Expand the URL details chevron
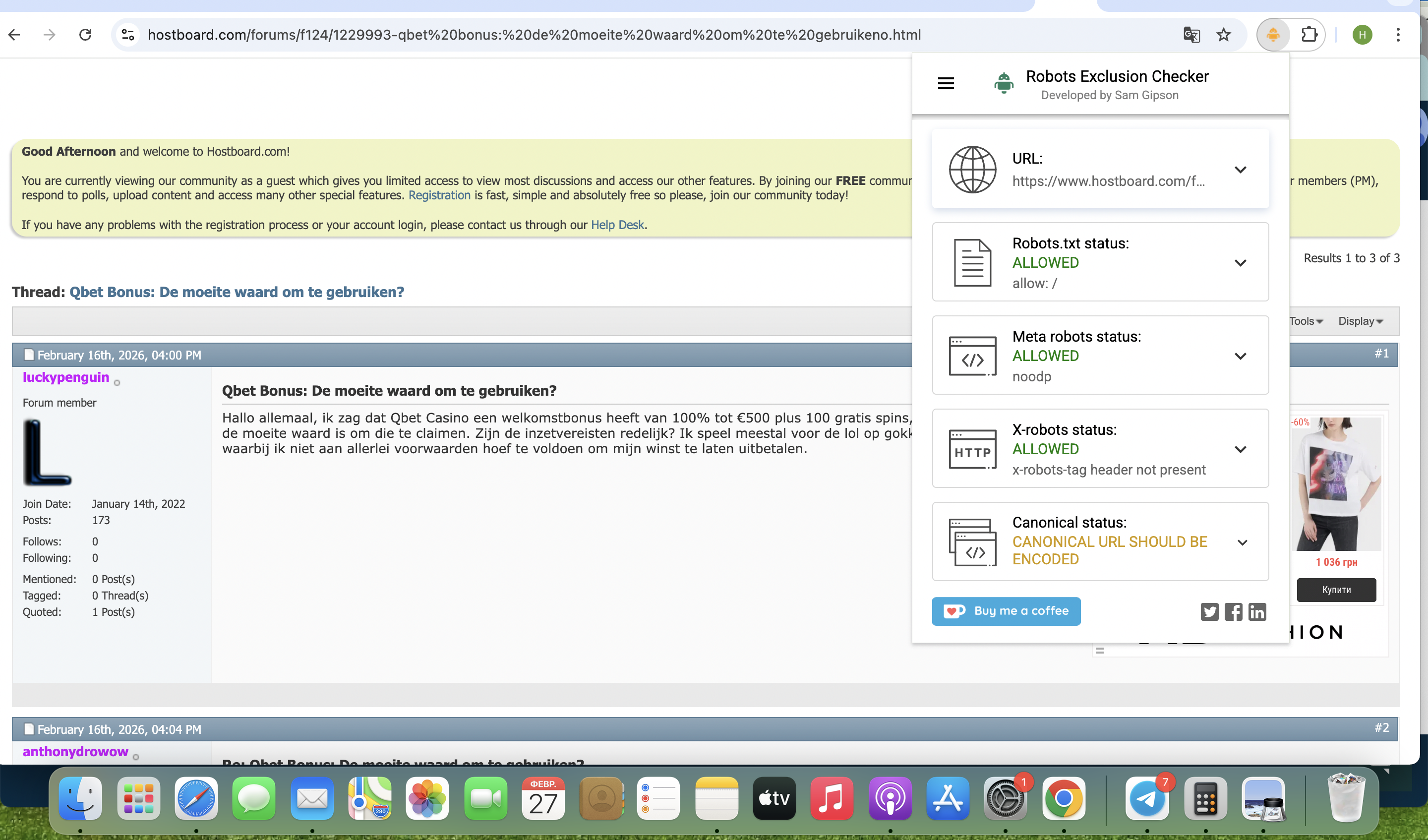The height and width of the screenshot is (840, 1428). [1241, 170]
